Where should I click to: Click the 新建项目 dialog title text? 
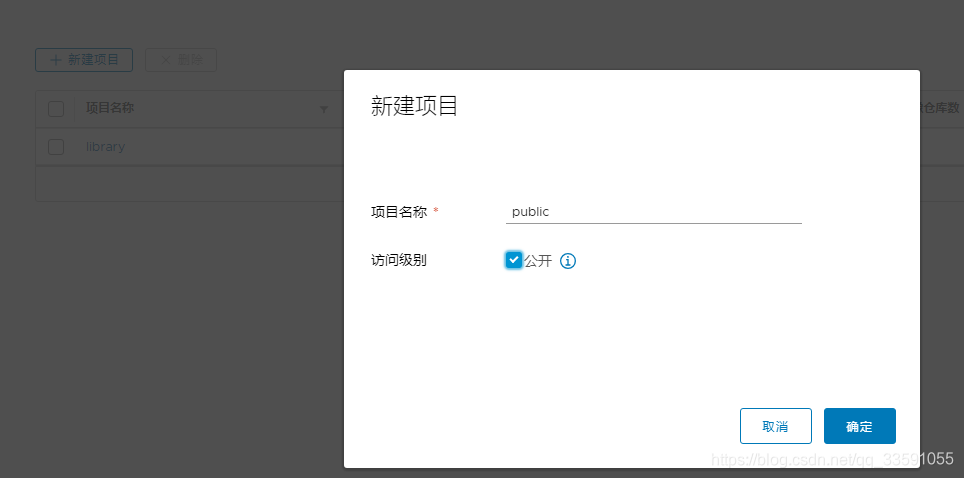tap(414, 106)
